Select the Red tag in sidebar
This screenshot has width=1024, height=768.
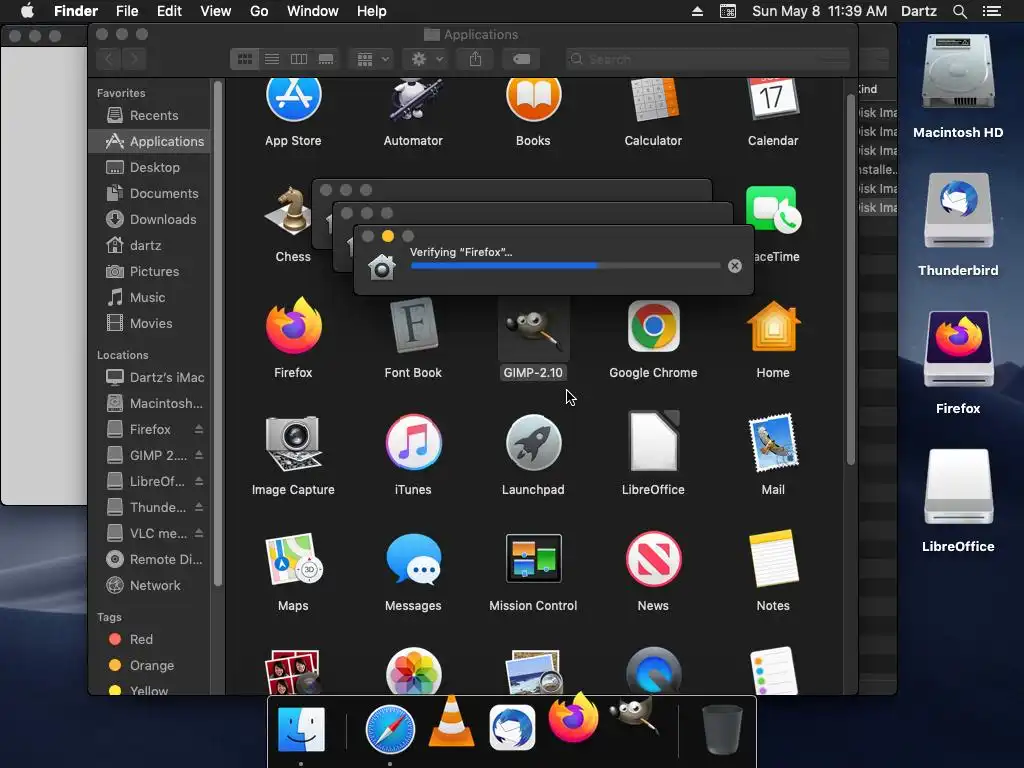click(x=150, y=639)
